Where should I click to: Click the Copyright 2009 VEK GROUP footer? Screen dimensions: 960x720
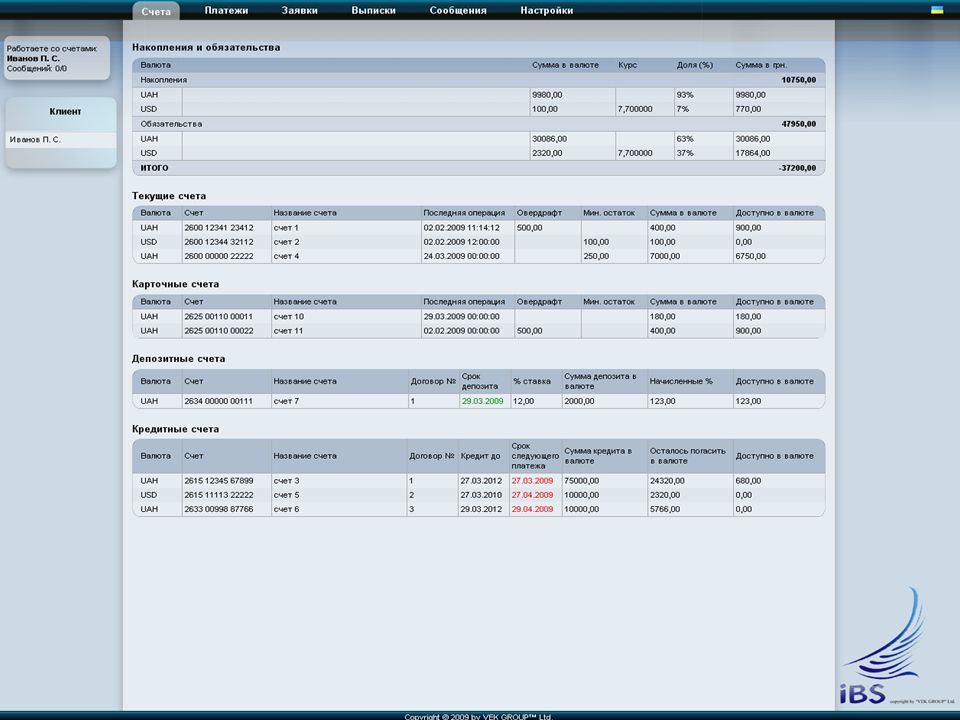coord(479,716)
